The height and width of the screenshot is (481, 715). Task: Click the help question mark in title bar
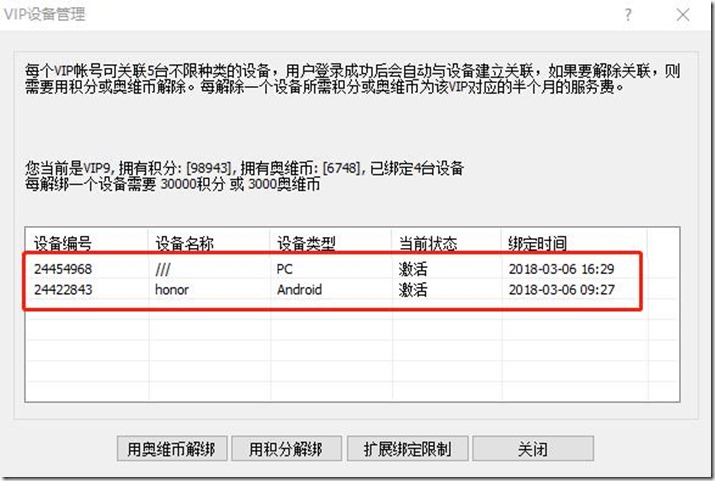pos(628,15)
